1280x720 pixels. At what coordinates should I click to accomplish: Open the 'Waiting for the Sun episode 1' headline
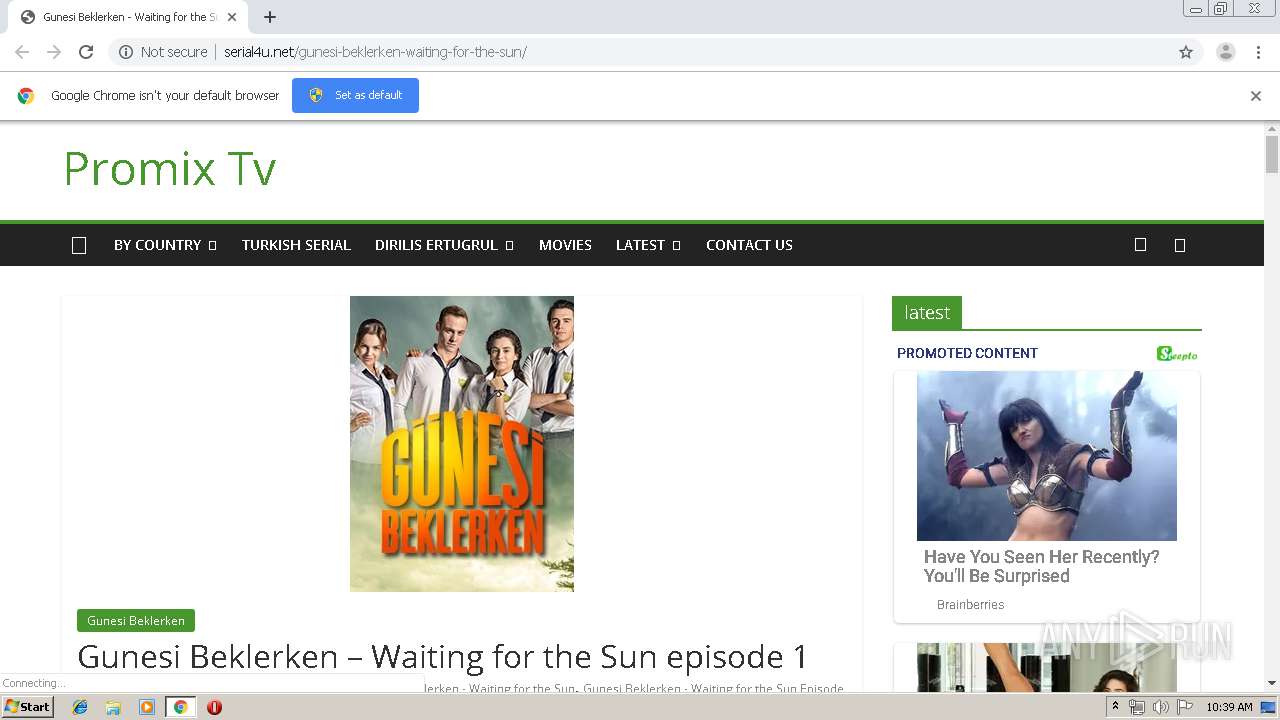(x=442, y=657)
